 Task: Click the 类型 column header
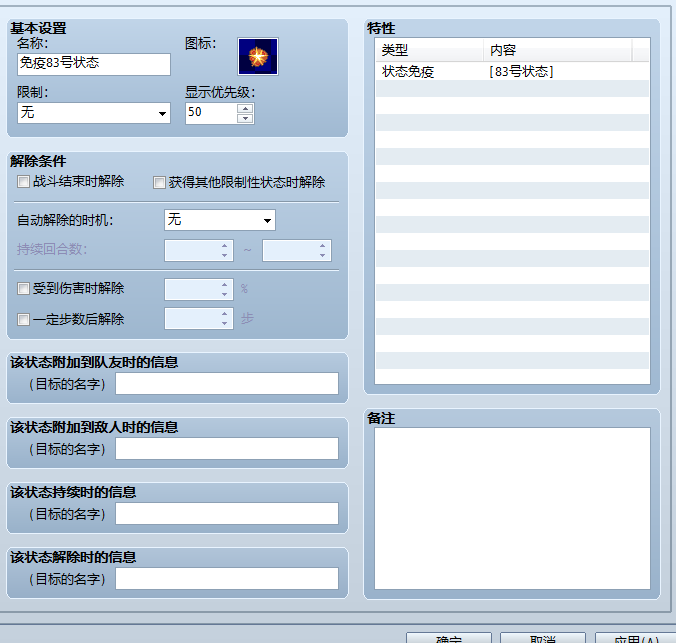[x=429, y=50]
